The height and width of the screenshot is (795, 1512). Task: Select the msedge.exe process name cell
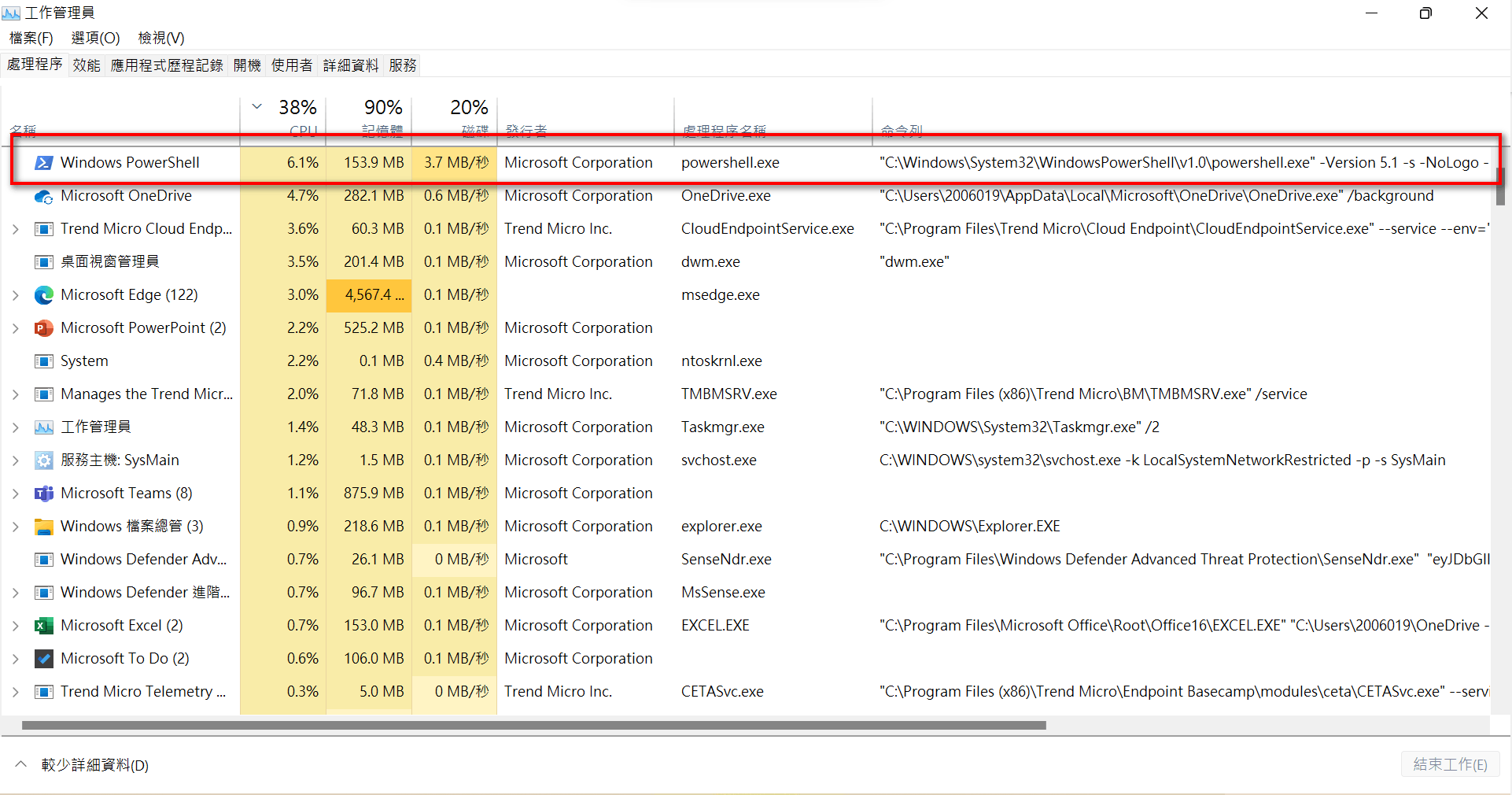721,295
